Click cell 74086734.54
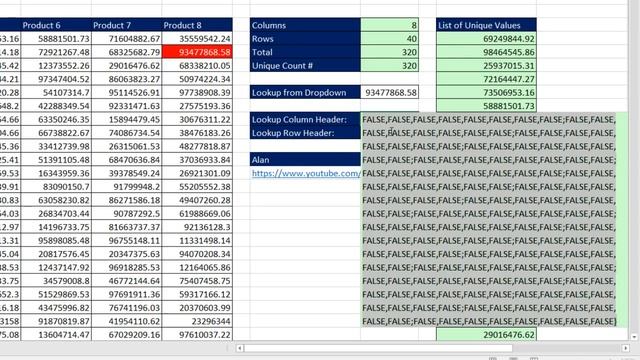 click(x=127, y=133)
